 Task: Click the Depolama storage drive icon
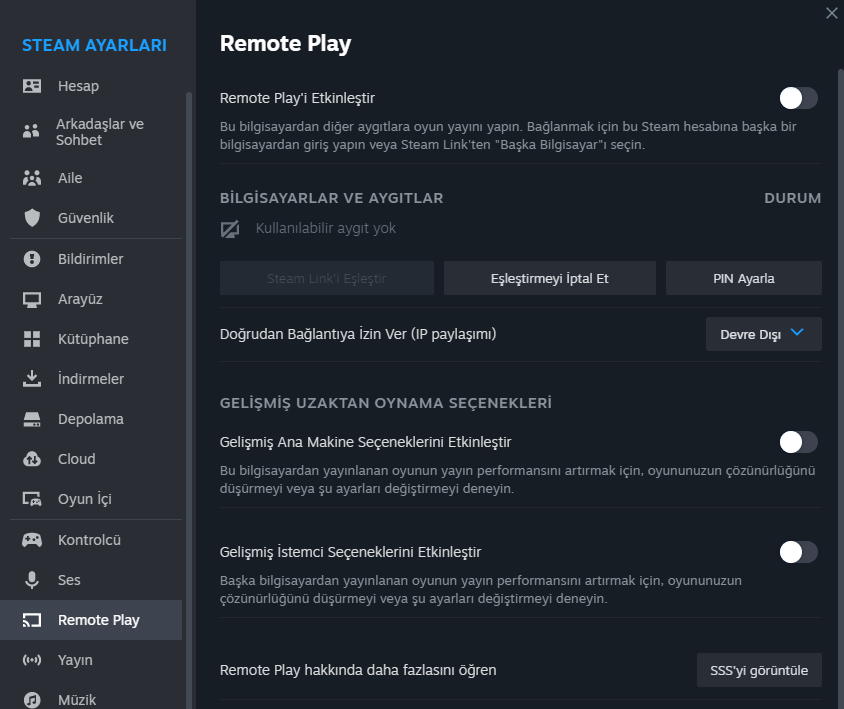pyautogui.click(x=32, y=419)
